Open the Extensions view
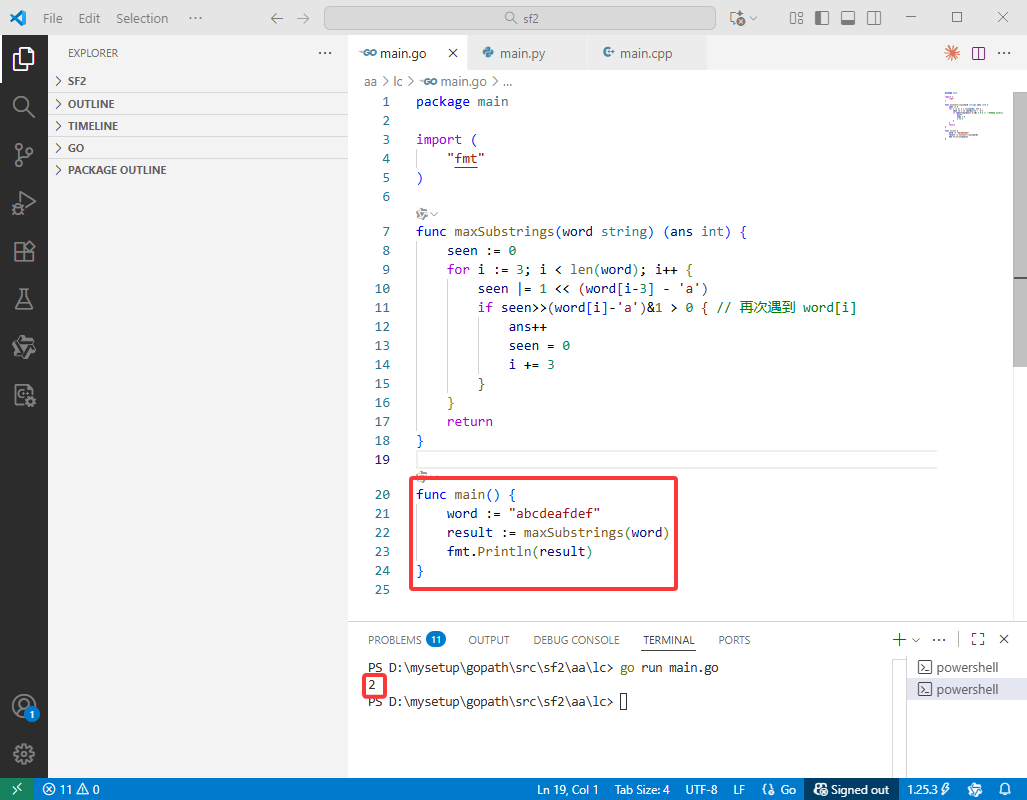 [24, 252]
